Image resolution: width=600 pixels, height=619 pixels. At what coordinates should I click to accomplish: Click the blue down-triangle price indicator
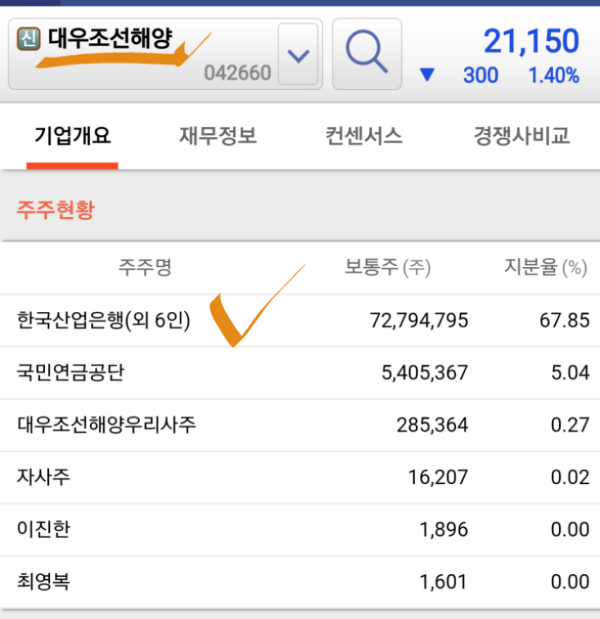pyautogui.click(x=427, y=75)
